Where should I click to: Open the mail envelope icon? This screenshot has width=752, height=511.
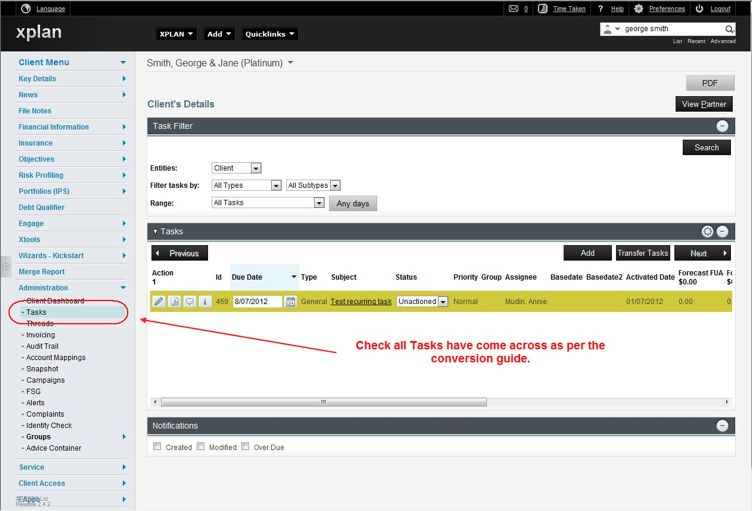513,9
